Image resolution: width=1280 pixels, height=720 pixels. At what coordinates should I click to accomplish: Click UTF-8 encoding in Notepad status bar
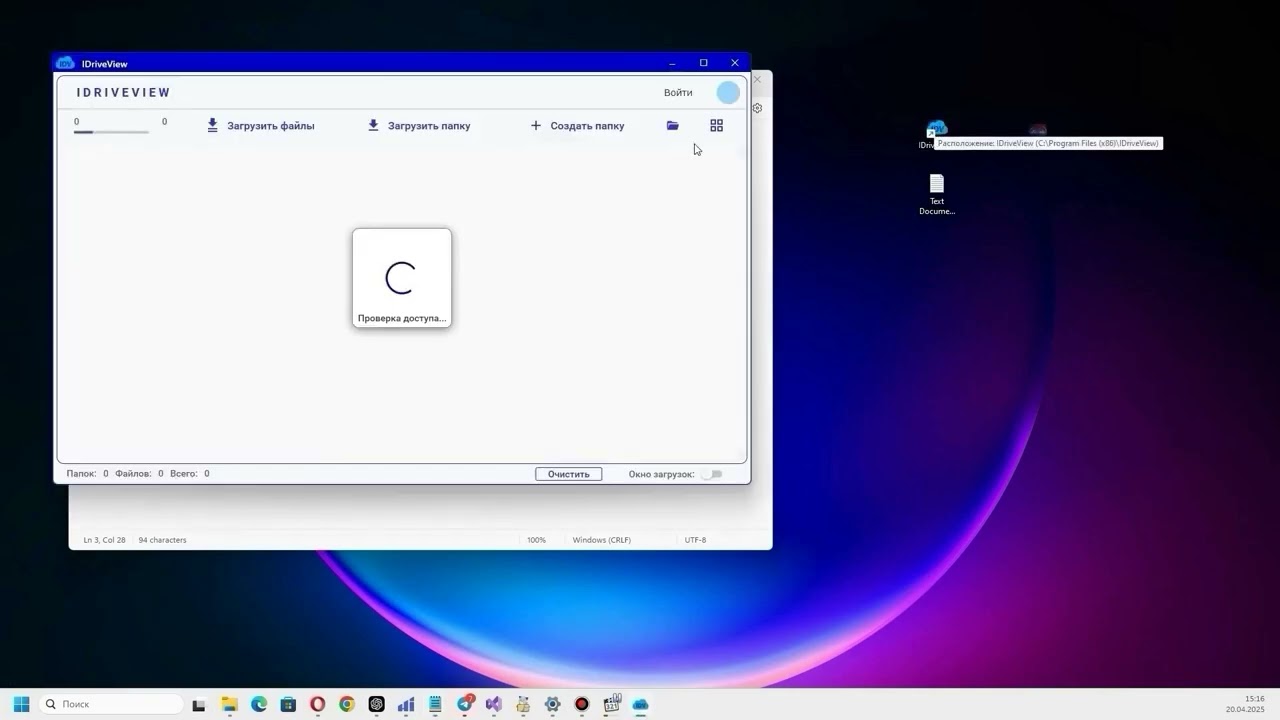(x=695, y=540)
